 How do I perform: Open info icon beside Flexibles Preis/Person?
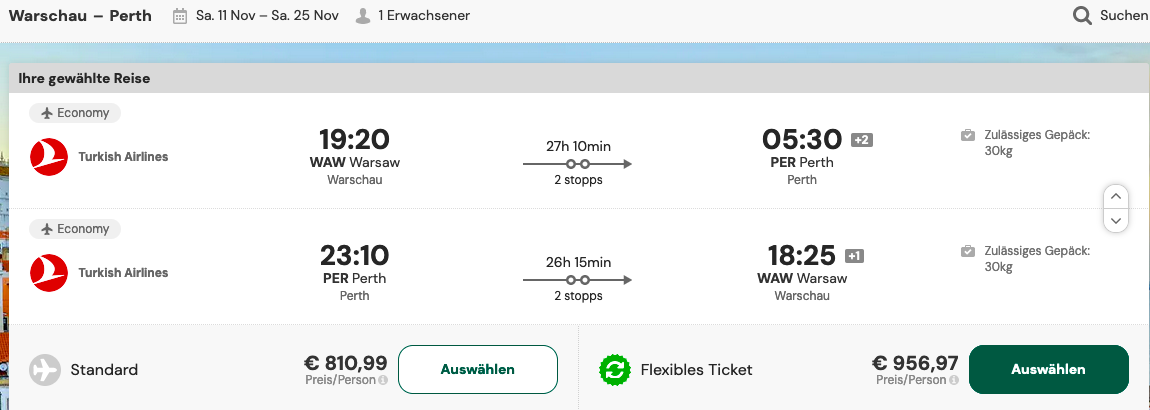coord(953,380)
